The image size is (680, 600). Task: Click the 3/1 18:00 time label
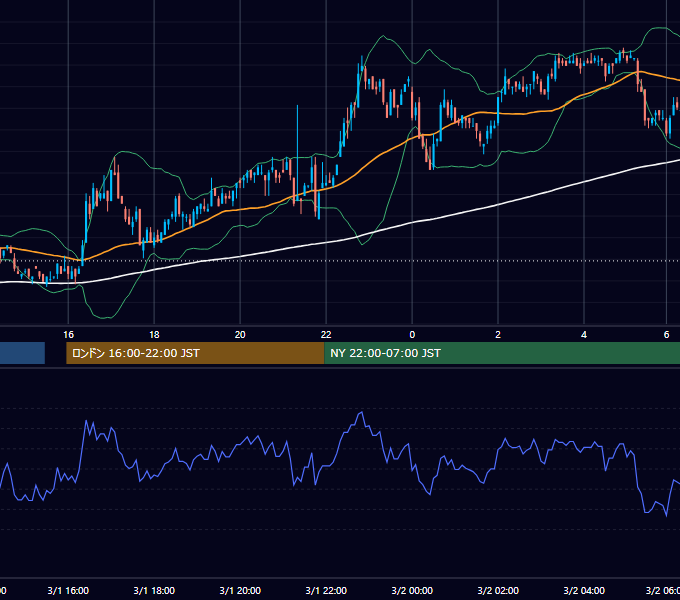[154, 590]
